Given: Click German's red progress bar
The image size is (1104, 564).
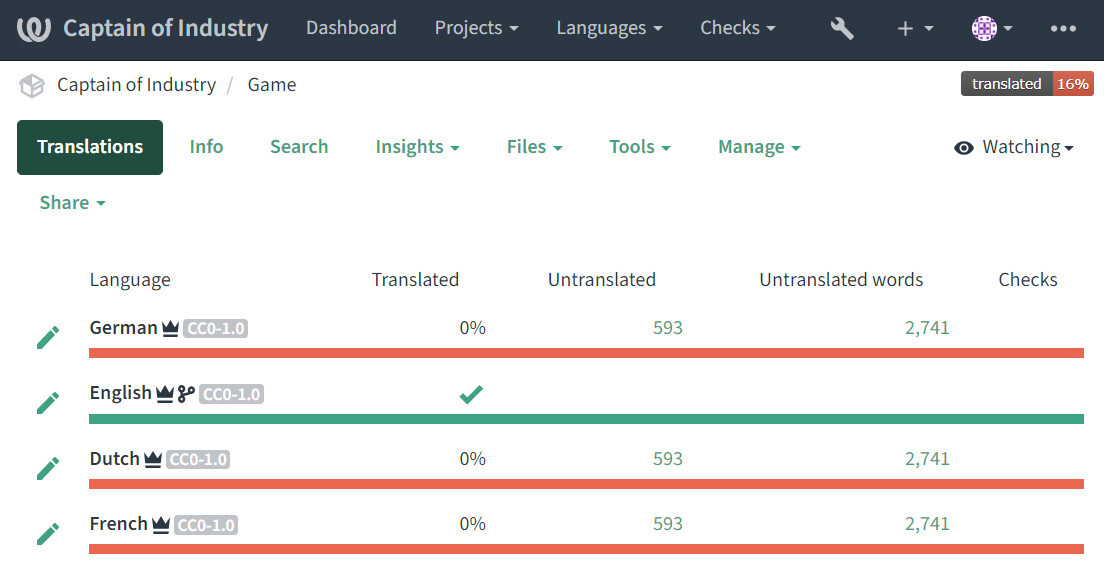Looking at the screenshot, I should tap(586, 353).
